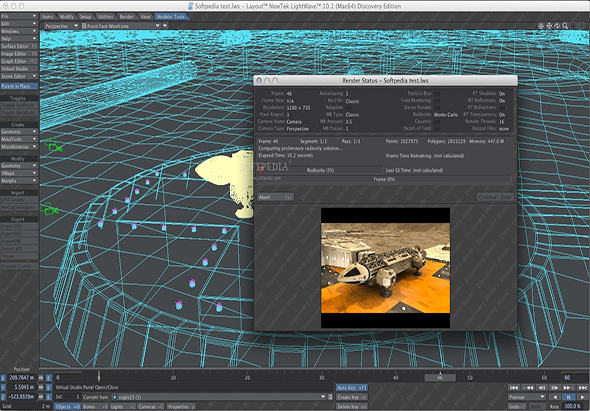
Task: Click the viewport magnifier zoom icon
Action: [x=565, y=26]
